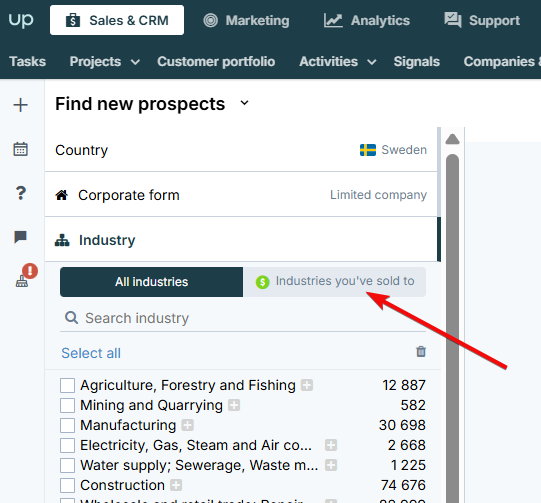541x503 pixels.
Task: Click the Upsales 'up' logo
Action: [x=21, y=20]
